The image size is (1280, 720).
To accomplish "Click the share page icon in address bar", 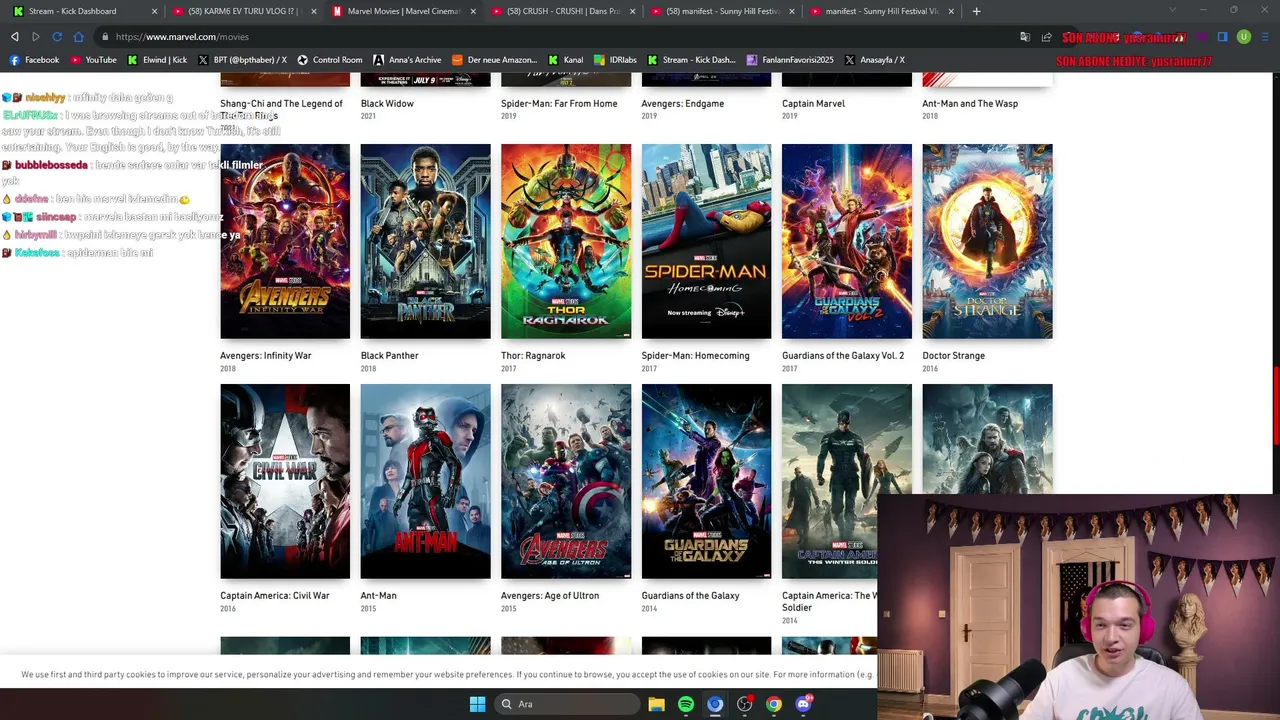I will click(1046, 37).
